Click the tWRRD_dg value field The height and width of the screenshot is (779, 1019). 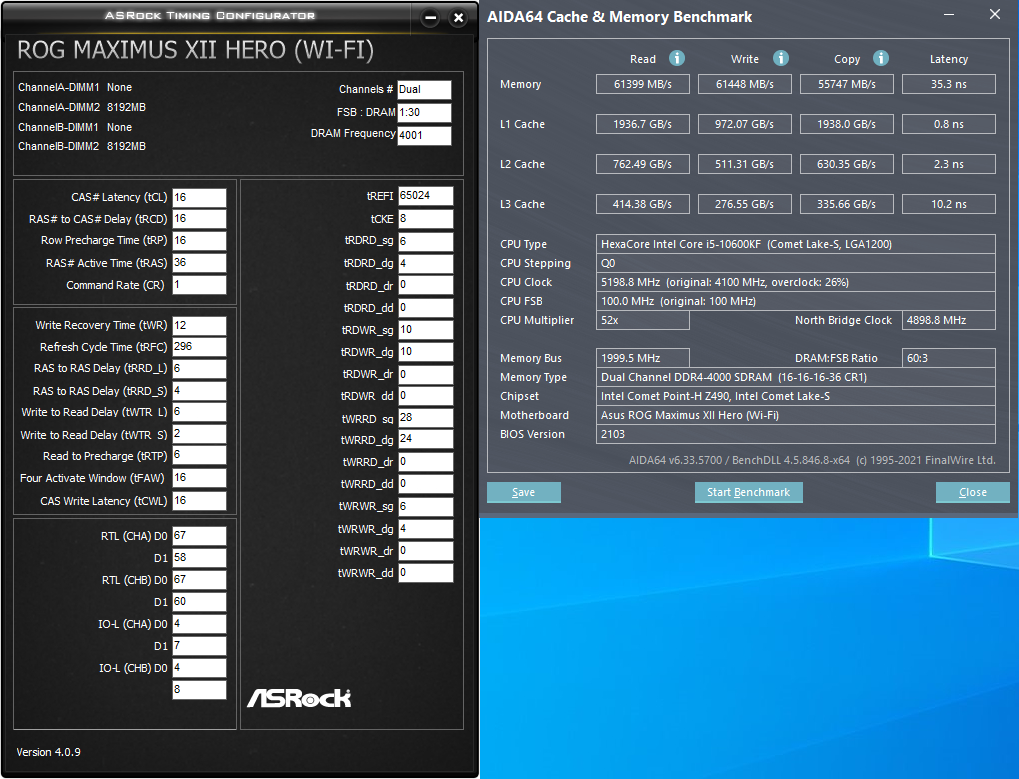pyautogui.click(x=426, y=439)
